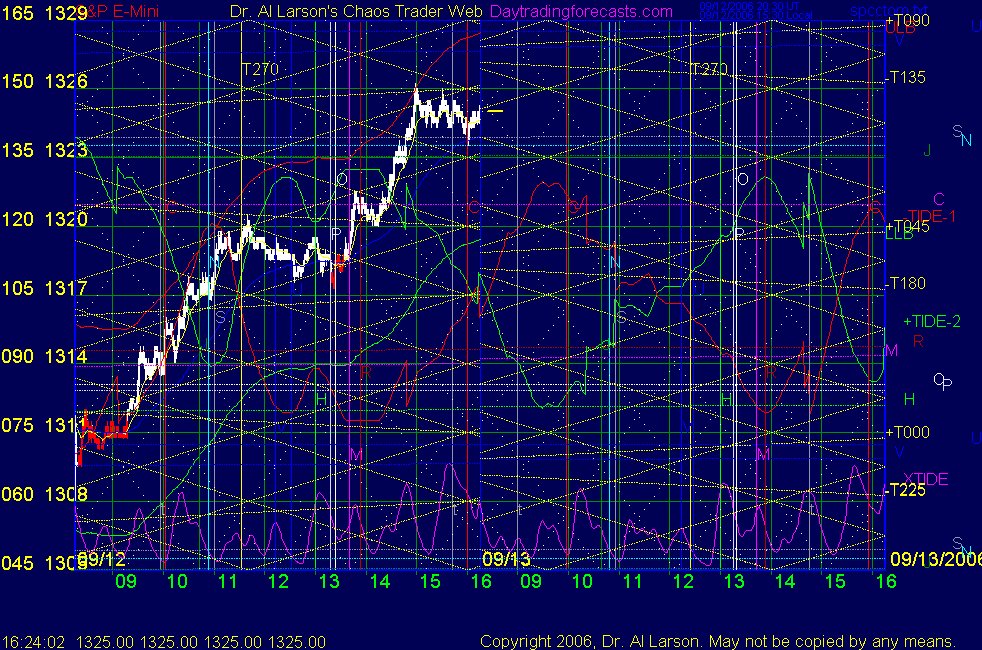
Task: Click the "09/12/2006 15:30 Local" timestamp
Action: point(755,15)
